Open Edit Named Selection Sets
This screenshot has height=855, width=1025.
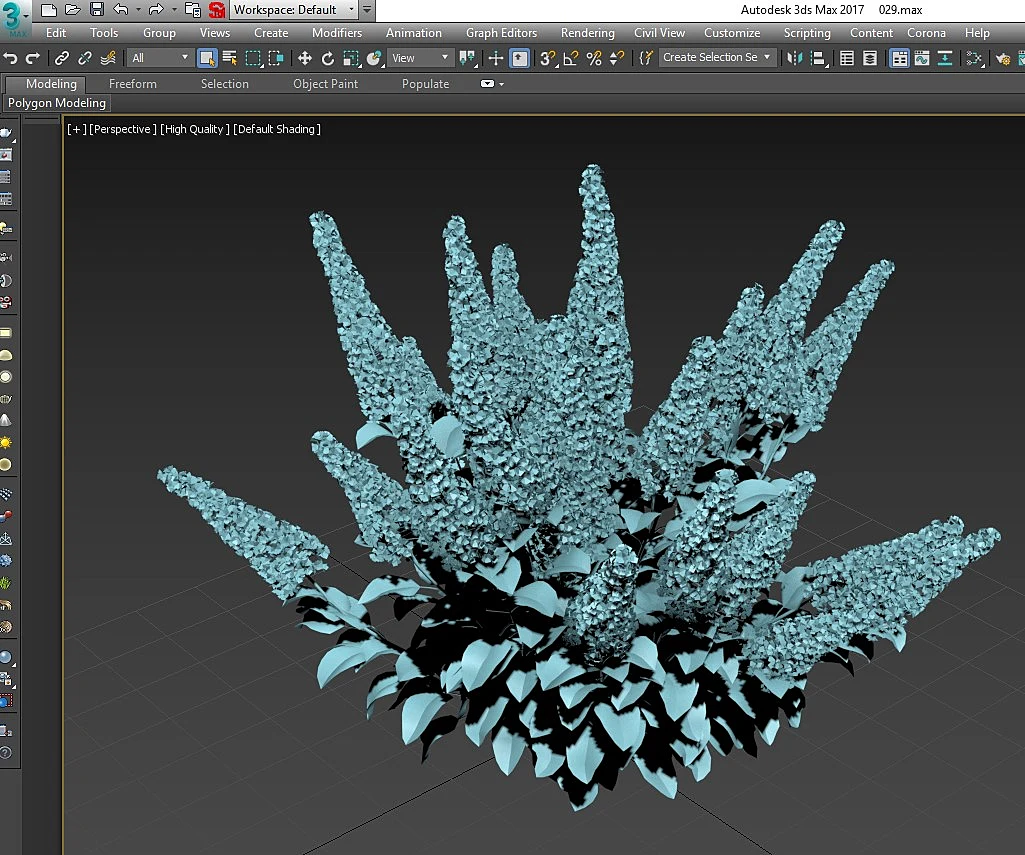coord(646,58)
